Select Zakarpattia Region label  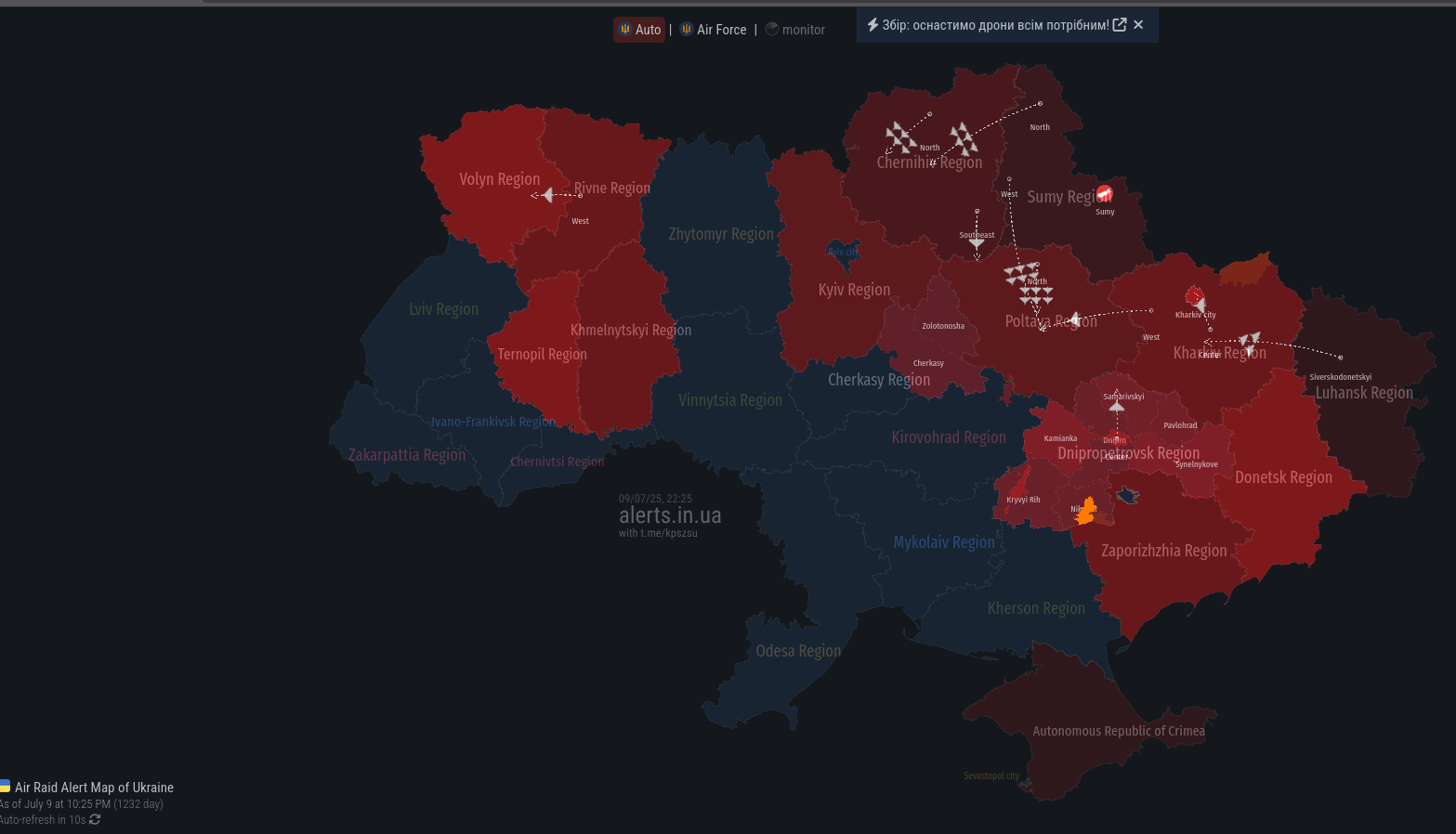point(407,454)
